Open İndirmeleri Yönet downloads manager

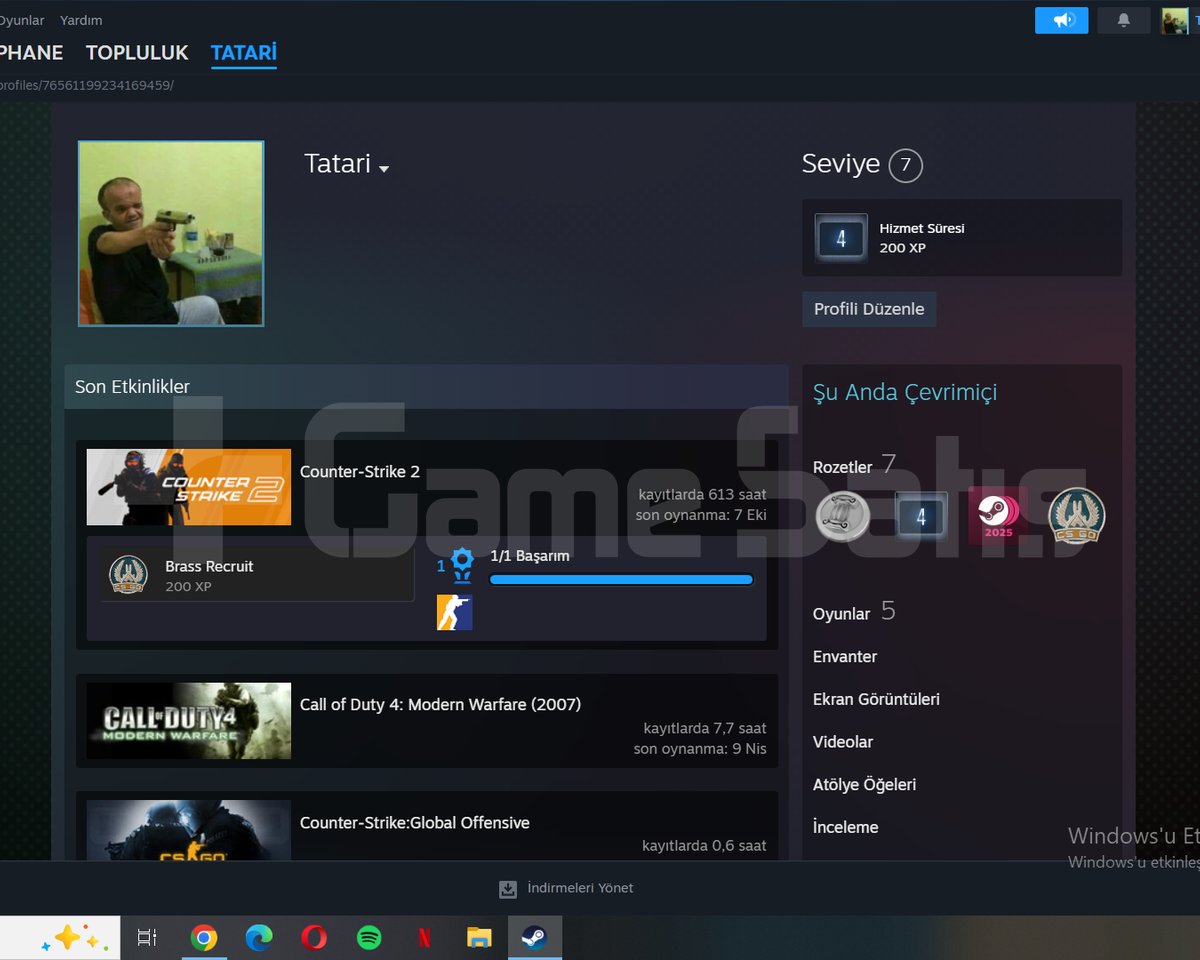point(580,888)
